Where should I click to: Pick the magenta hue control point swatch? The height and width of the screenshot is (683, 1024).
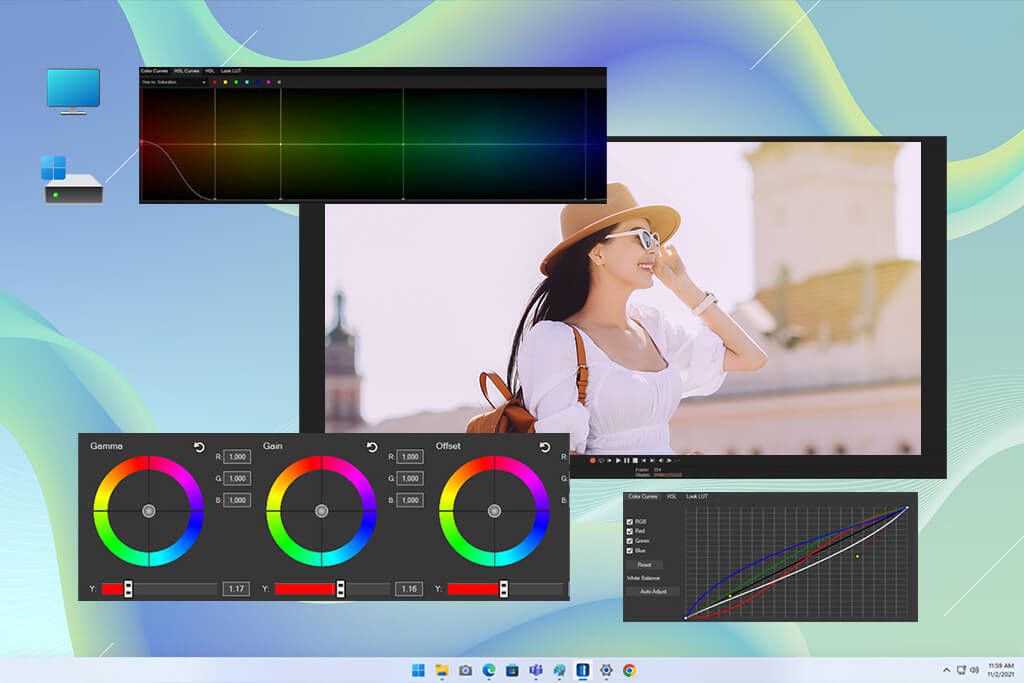[268, 82]
